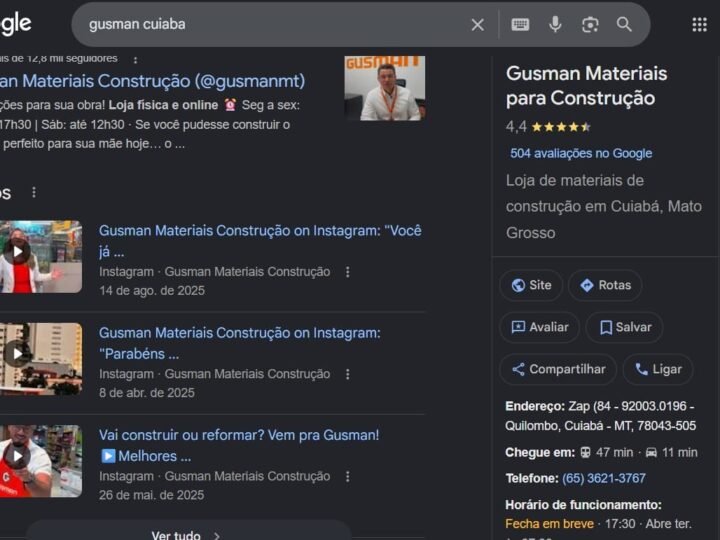Screen dimensions: 720x540
Task: Click the date '14 de ago. de 2025'
Action: pos(152,291)
